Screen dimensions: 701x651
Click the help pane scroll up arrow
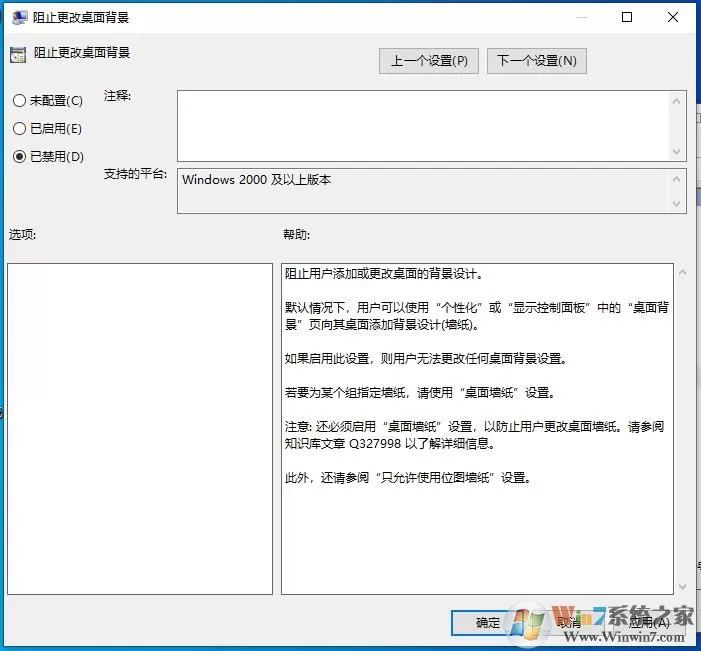coord(682,272)
